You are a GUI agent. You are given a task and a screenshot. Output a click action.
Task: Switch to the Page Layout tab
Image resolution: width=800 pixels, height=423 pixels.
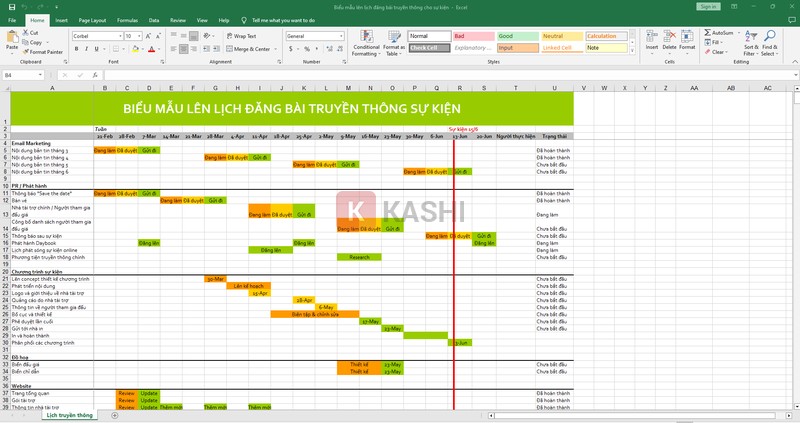coord(92,20)
